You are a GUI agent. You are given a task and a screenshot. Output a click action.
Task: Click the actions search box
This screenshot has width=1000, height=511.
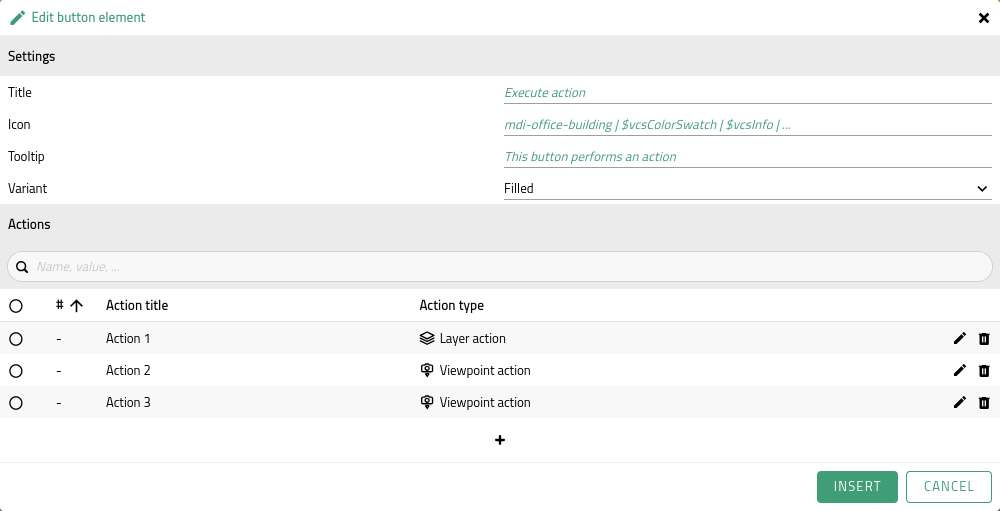[500, 267]
